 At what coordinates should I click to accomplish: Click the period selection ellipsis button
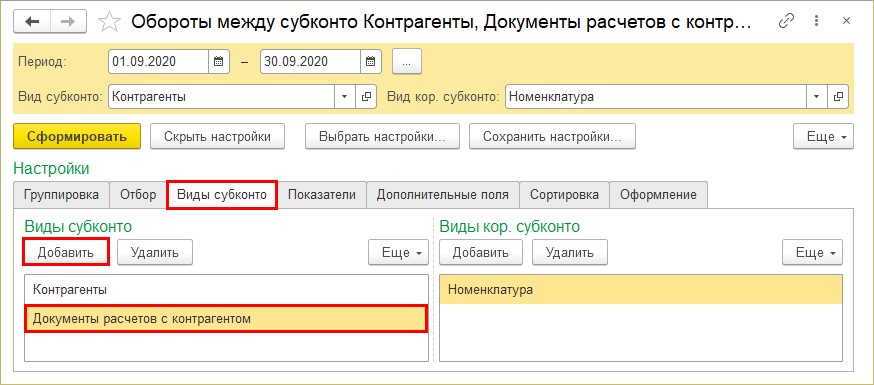point(407,61)
